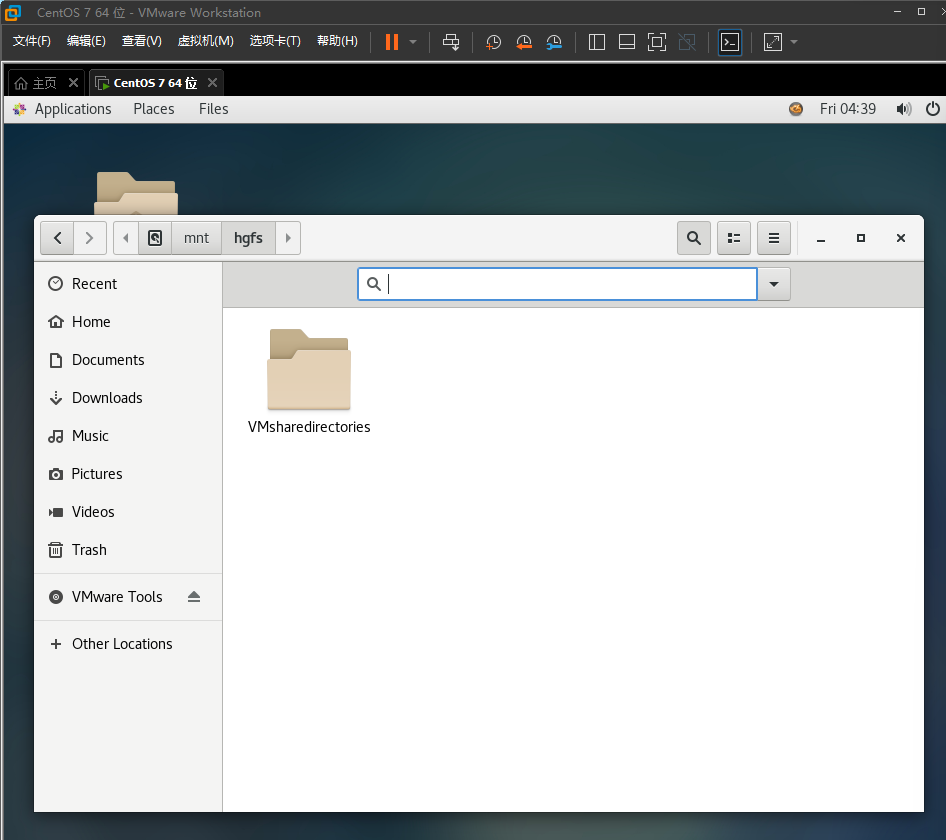Viewport: 946px width, 840px height.
Task: Open the power menu icon
Action: pos(933,109)
